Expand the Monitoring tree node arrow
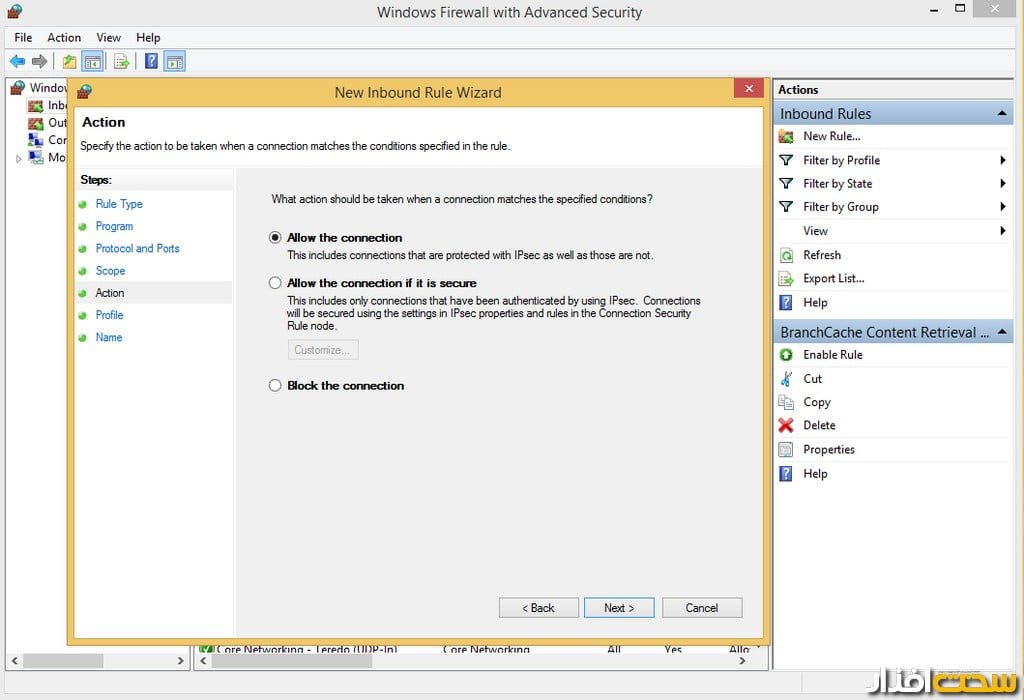The height and width of the screenshot is (700, 1024). click(x=18, y=158)
